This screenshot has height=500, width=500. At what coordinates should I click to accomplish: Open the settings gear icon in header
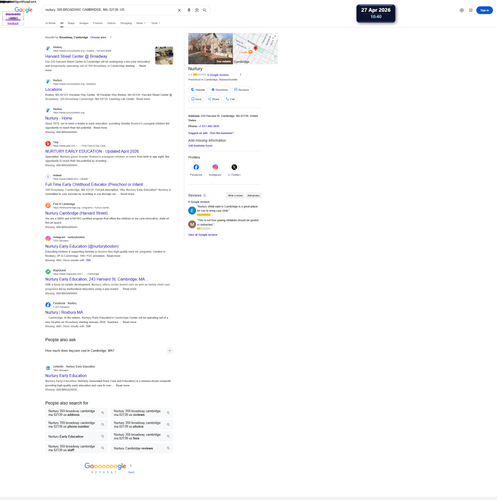coord(462,10)
